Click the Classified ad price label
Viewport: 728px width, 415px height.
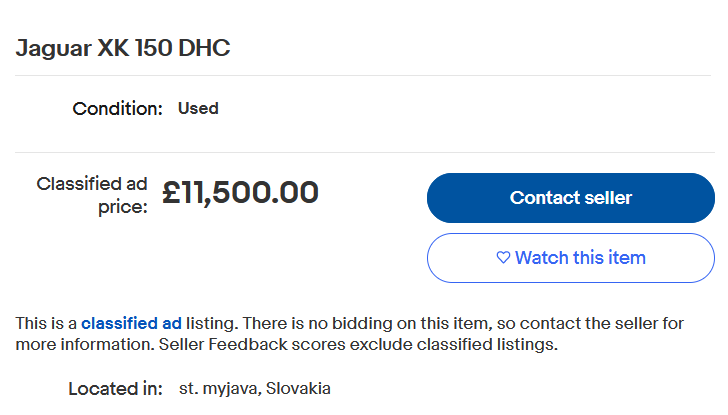[x=94, y=195]
